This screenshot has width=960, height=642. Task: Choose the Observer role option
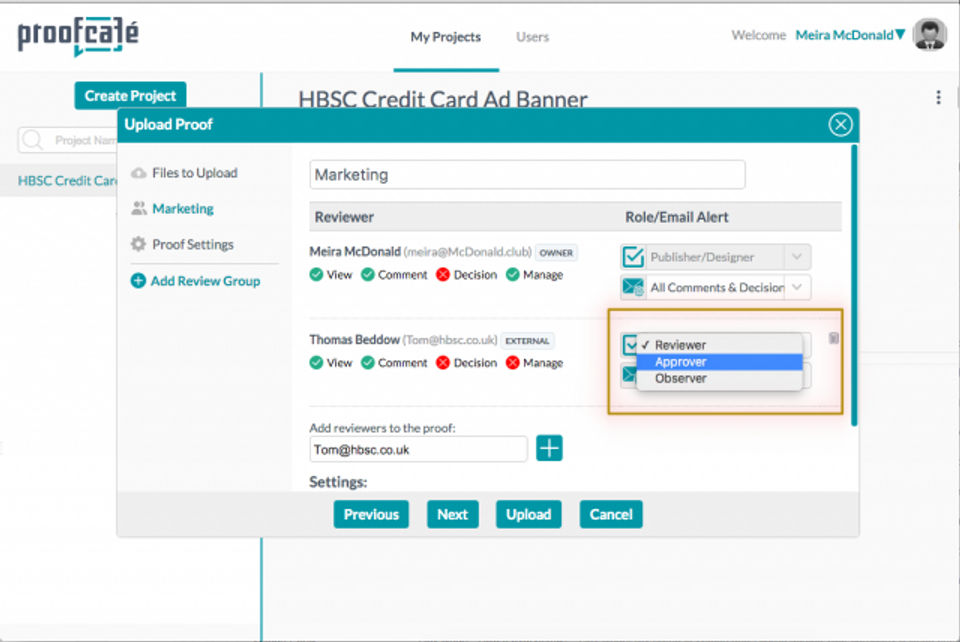(x=719, y=378)
